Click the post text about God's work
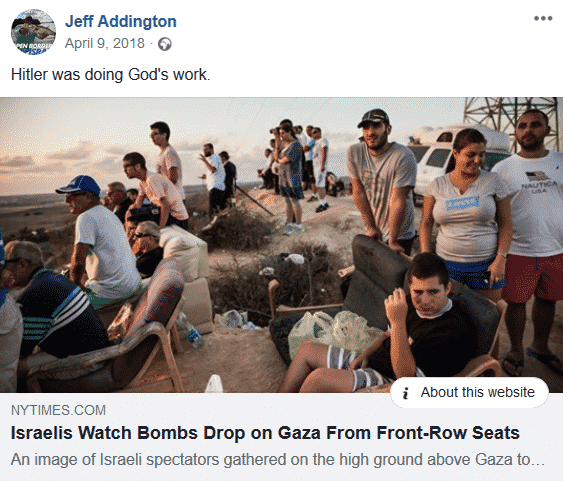This screenshot has height=481, width=563. (x=111, y=75)
